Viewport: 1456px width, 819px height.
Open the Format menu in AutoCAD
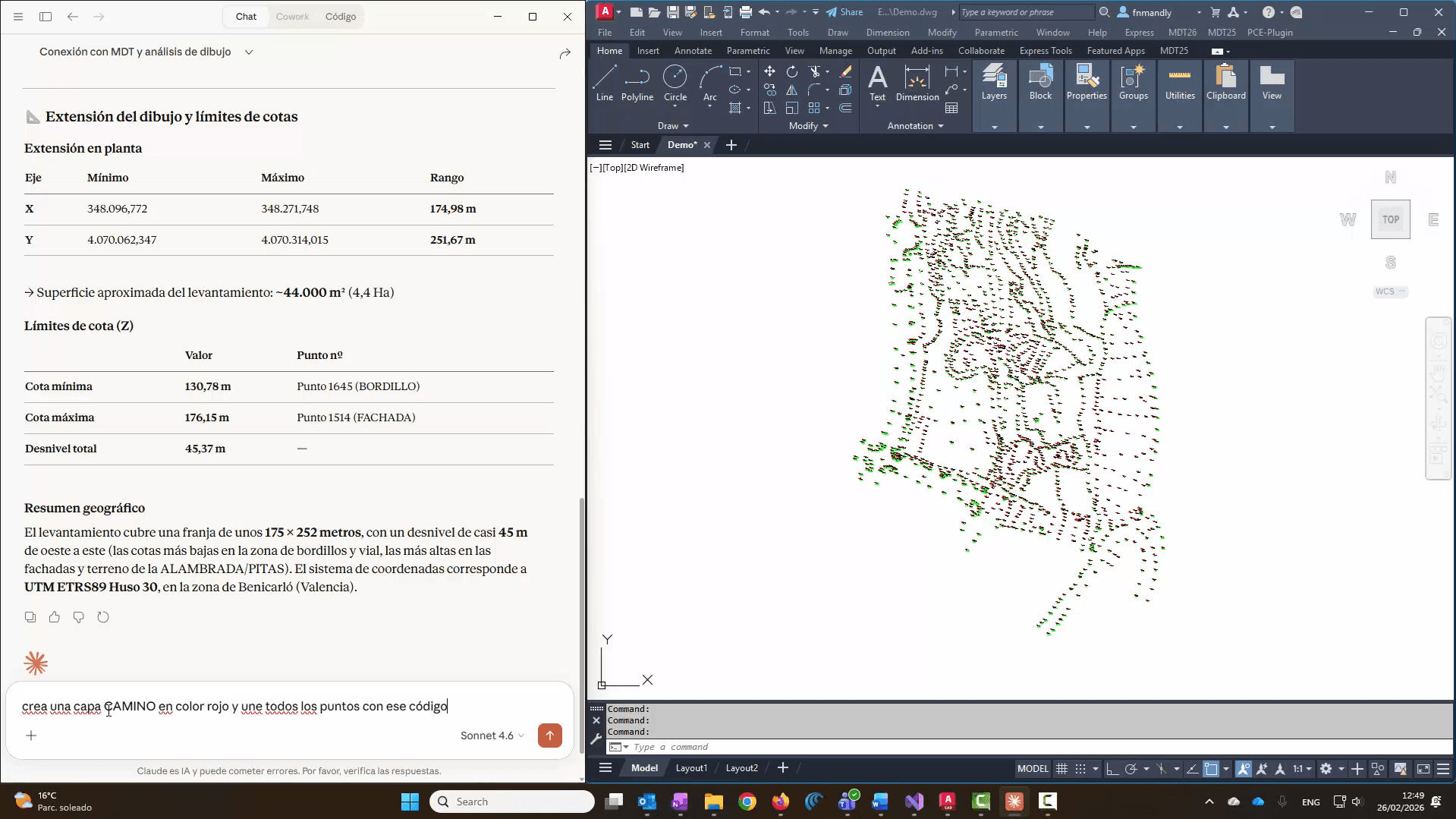coord(755,33)
